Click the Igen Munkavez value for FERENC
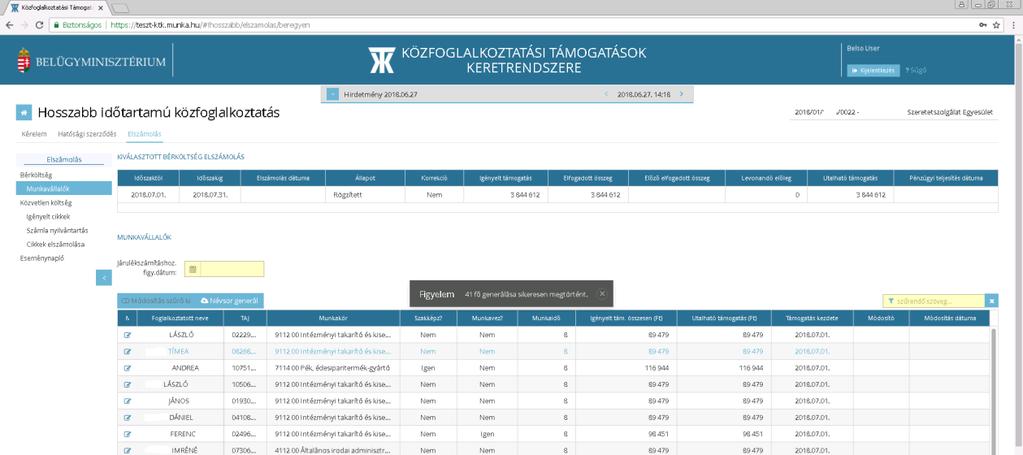 coord(487,434)
